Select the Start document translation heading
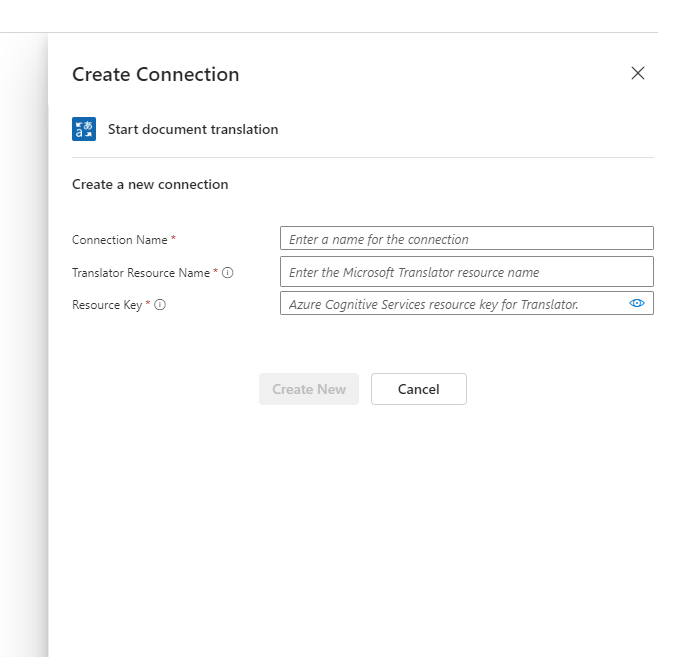The height and width of the screenshot is (657, 677). (193, 130)
